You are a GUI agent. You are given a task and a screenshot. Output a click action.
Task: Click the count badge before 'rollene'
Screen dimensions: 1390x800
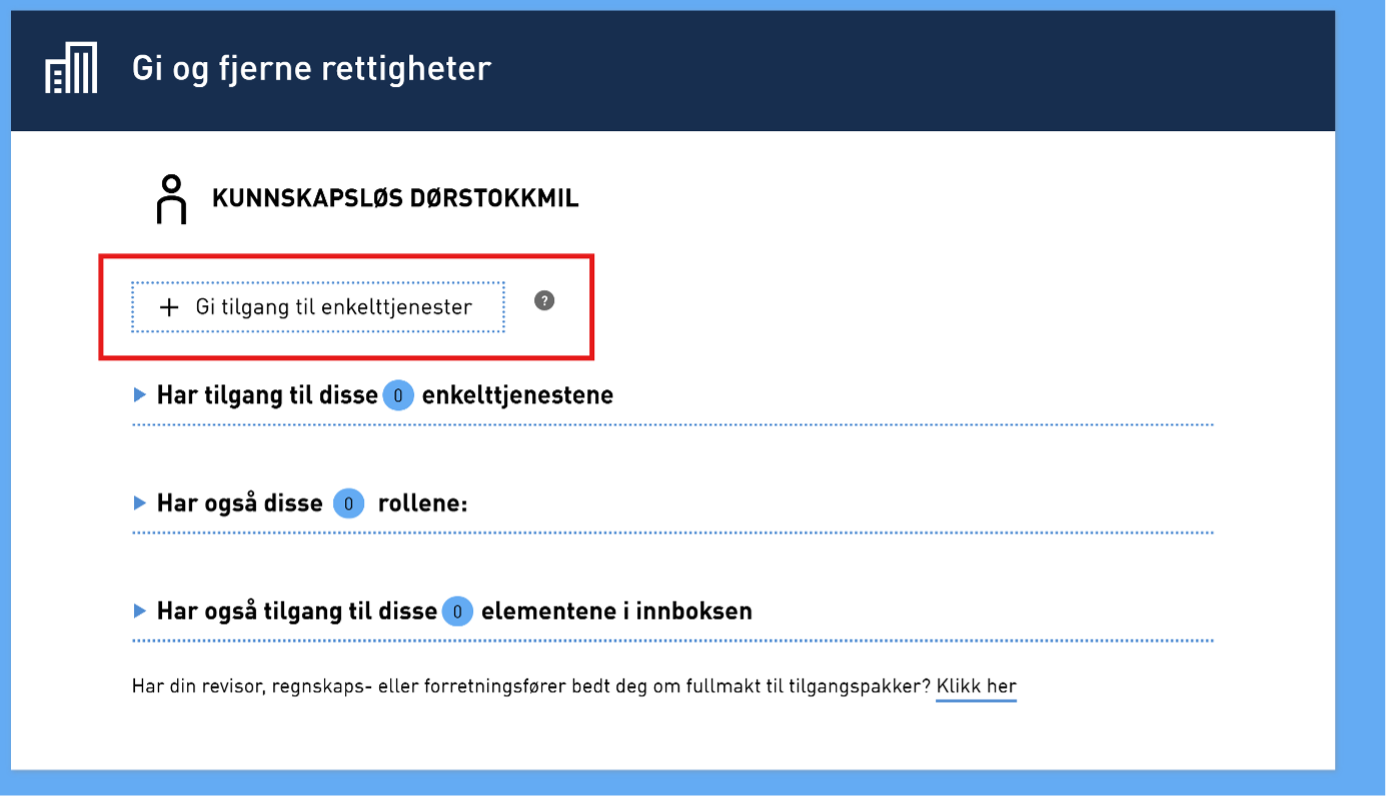(x=348, y=504)
